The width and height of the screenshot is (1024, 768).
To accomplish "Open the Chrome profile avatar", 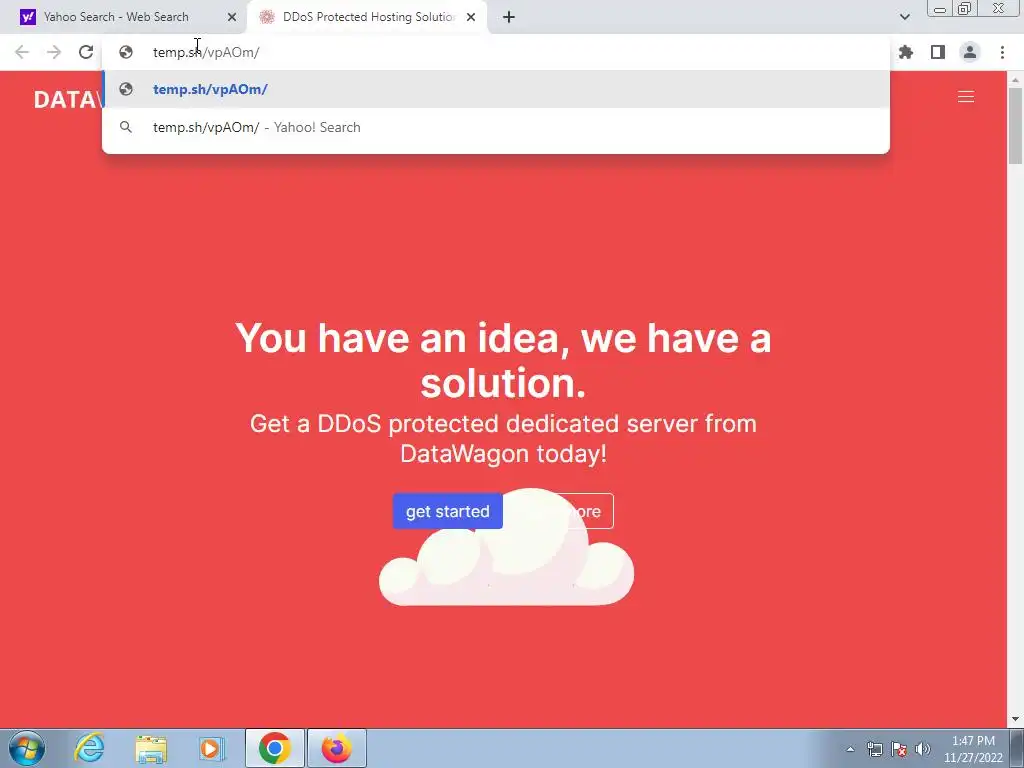I will point(970,52).
